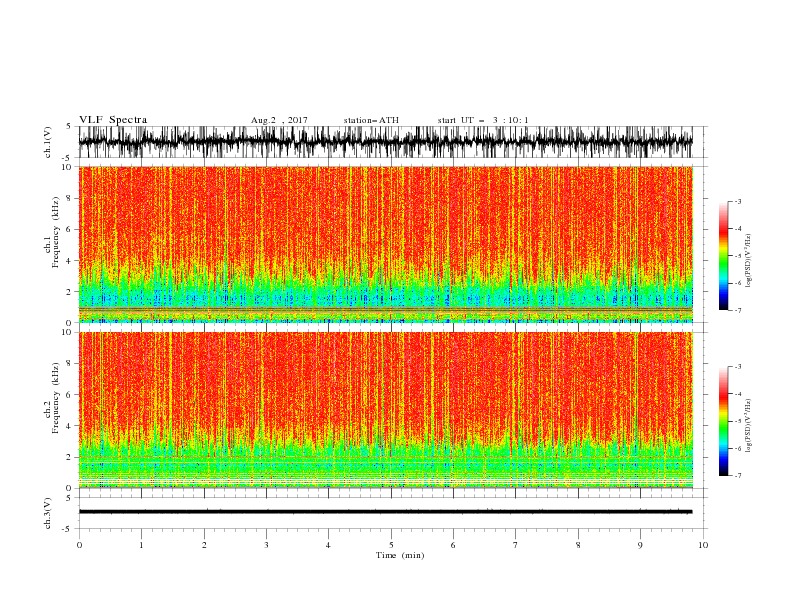Click the "-3" label on ch.1 color bar
This screenshot has height=612, width=792.
click(737, 201)
